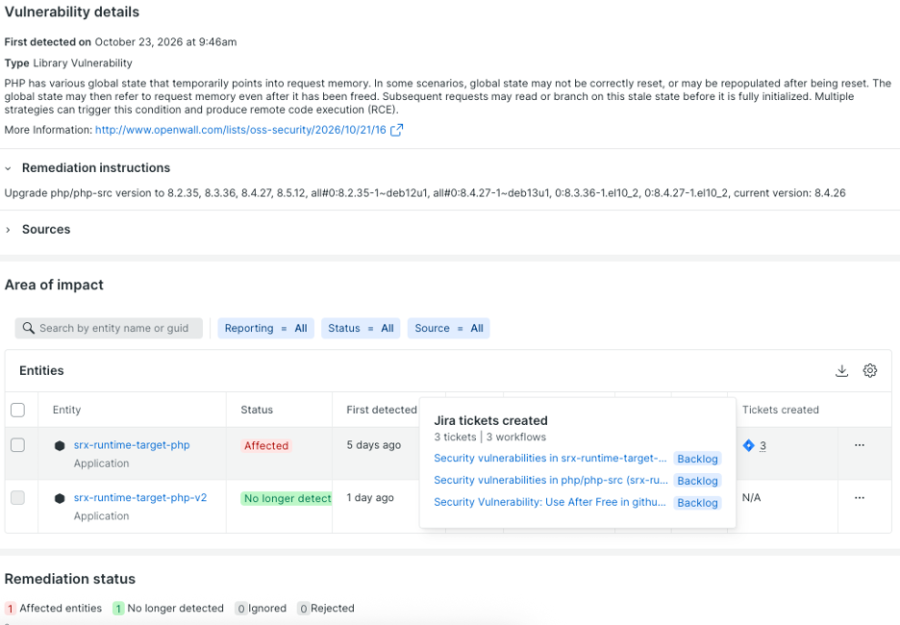Image resolution: width=900 pixels, height=625 pixels.
Task: Open srx-runtime-target-php entity link
Action: (131, 445)
